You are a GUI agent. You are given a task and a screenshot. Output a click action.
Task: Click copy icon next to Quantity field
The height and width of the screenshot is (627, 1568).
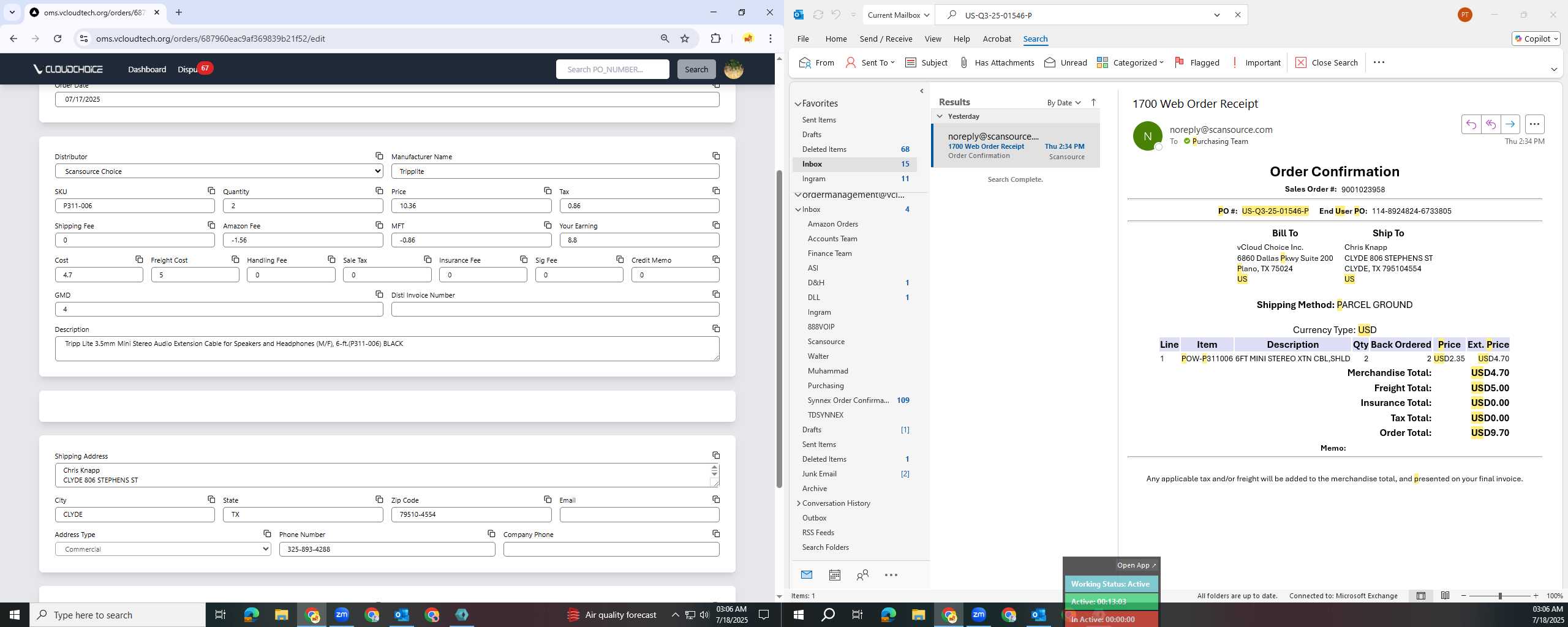pos(379,191)
